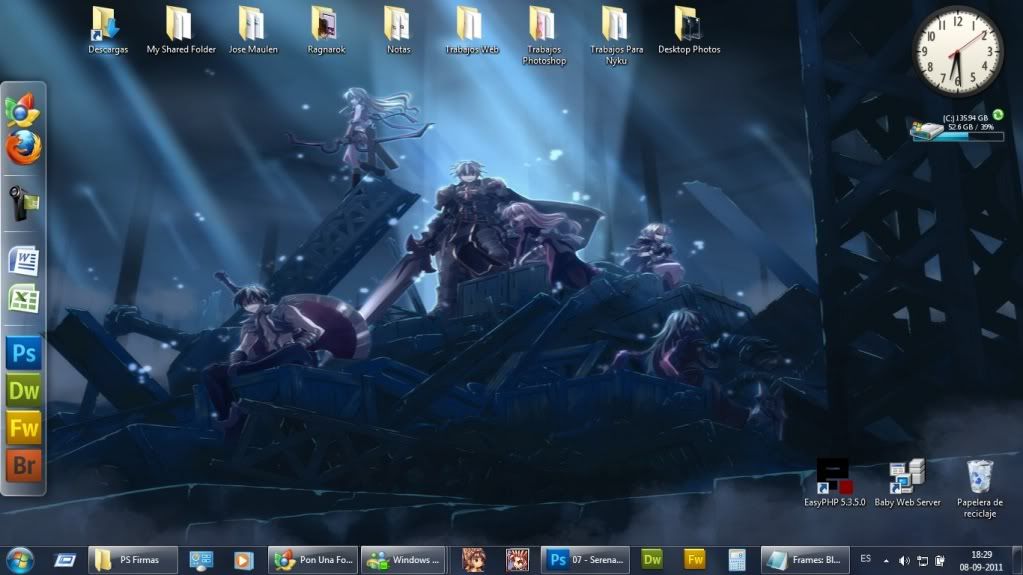The height and width of the screenshot is (575, 1023).
Task: Open the red-haired character taskbar icon
Action: (x=517, y=560)
